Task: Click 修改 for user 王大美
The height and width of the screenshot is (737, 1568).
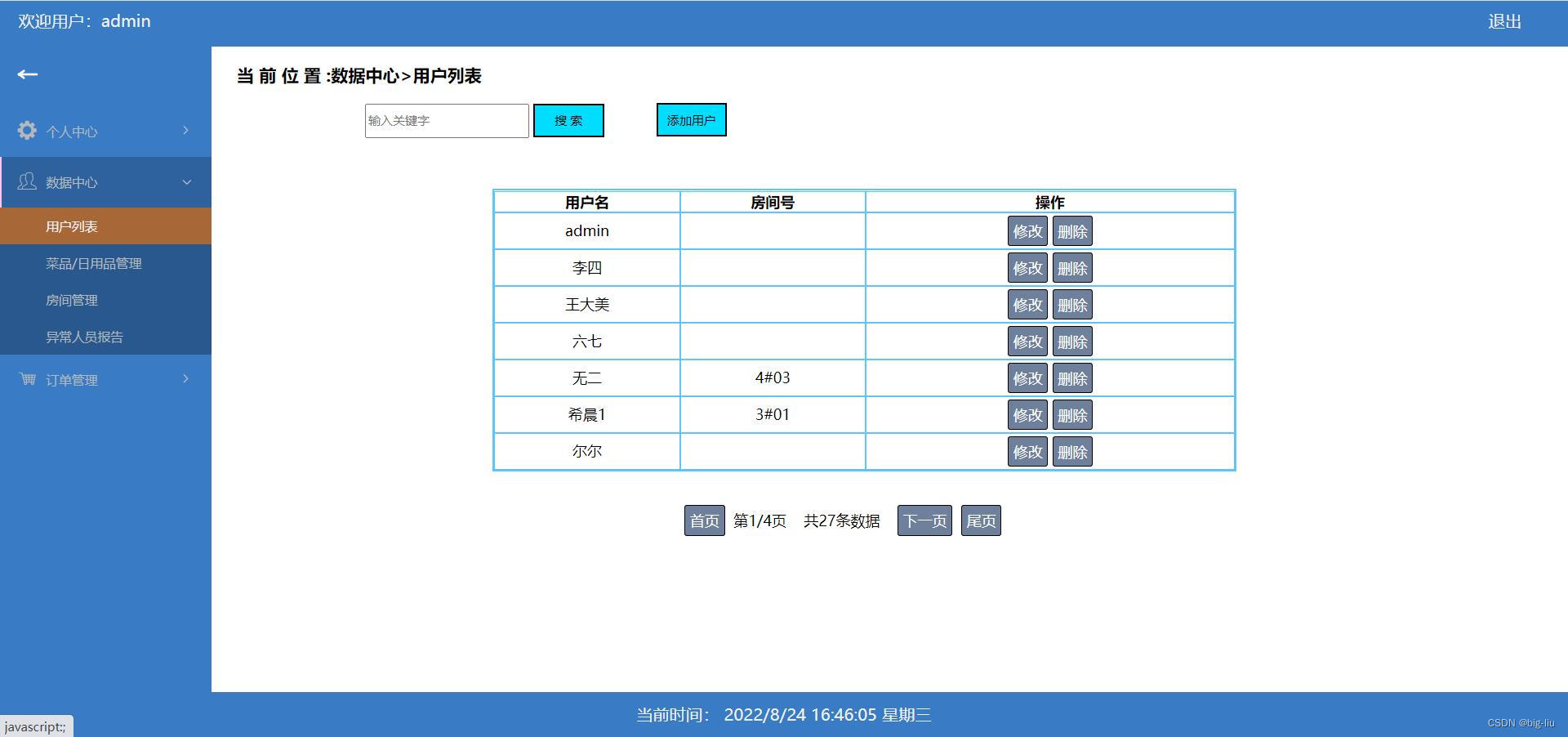Action: point(1027,305)
